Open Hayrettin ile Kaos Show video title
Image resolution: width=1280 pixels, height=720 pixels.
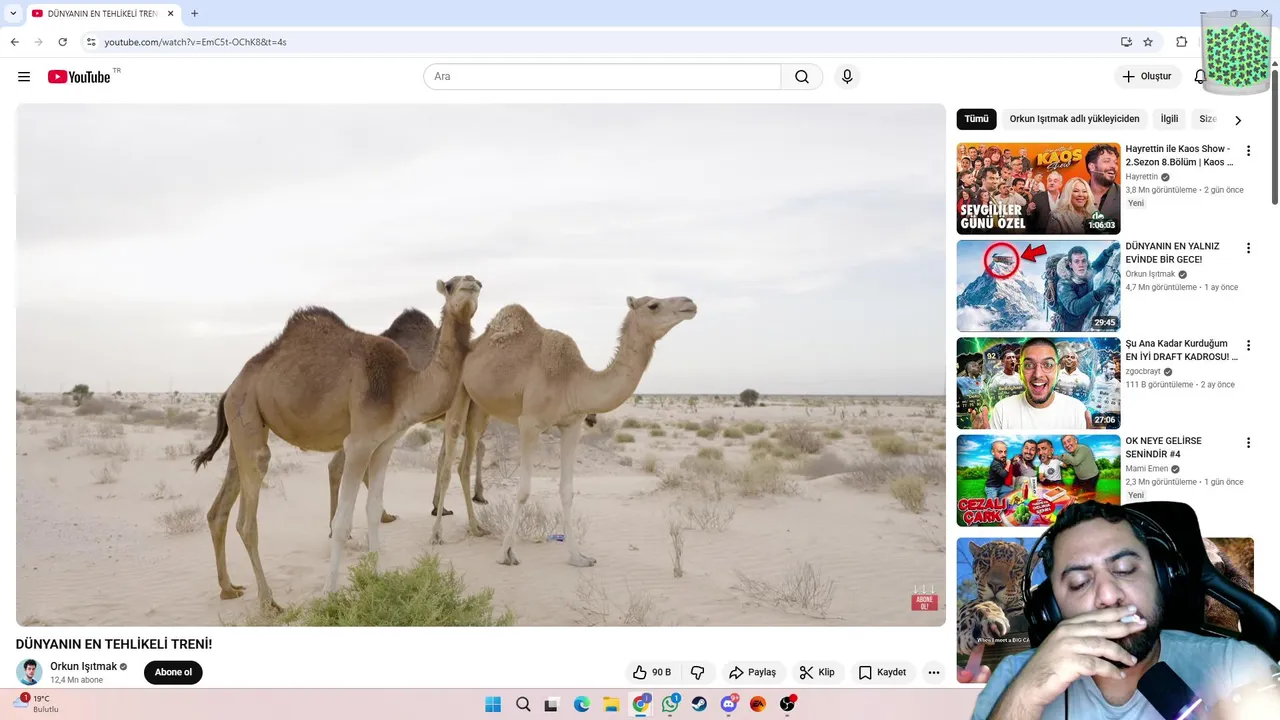(1179, 155)
